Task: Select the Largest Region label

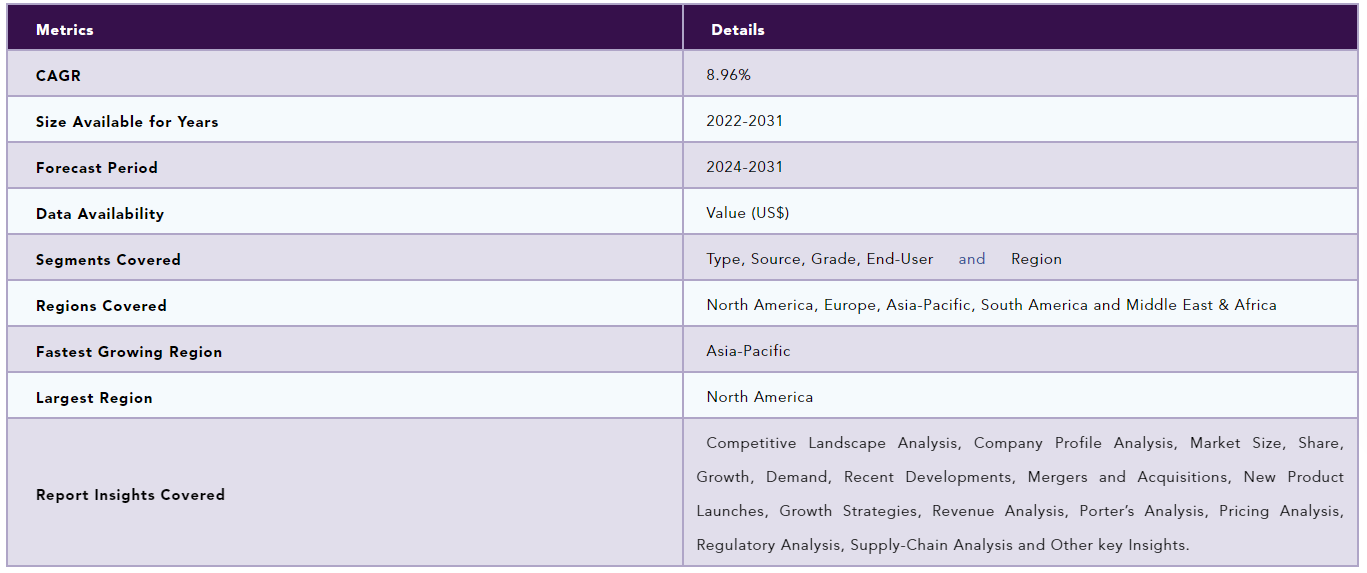Action: tap(94, 398)
